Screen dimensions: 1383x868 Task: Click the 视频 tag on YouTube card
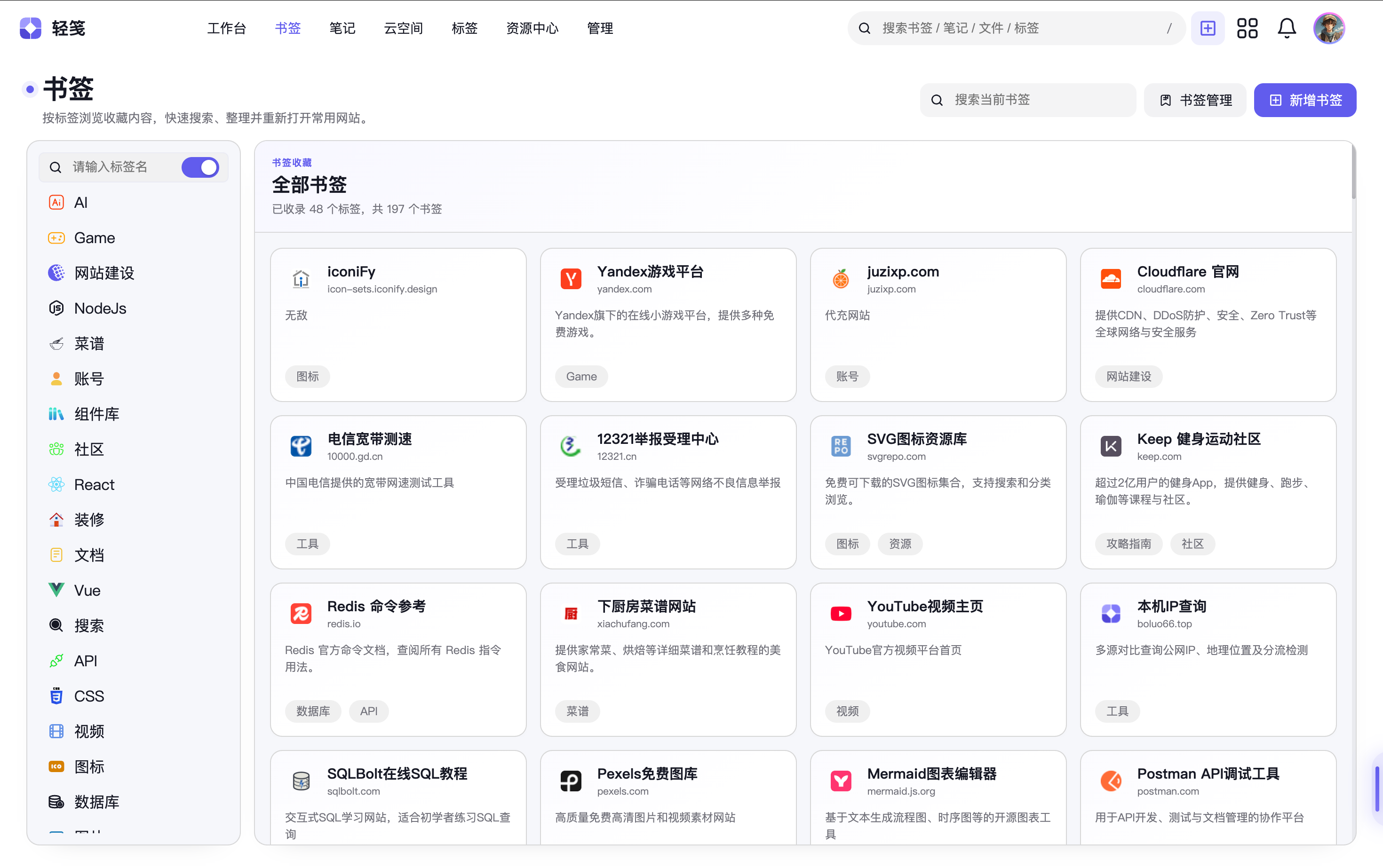(847, 711)
